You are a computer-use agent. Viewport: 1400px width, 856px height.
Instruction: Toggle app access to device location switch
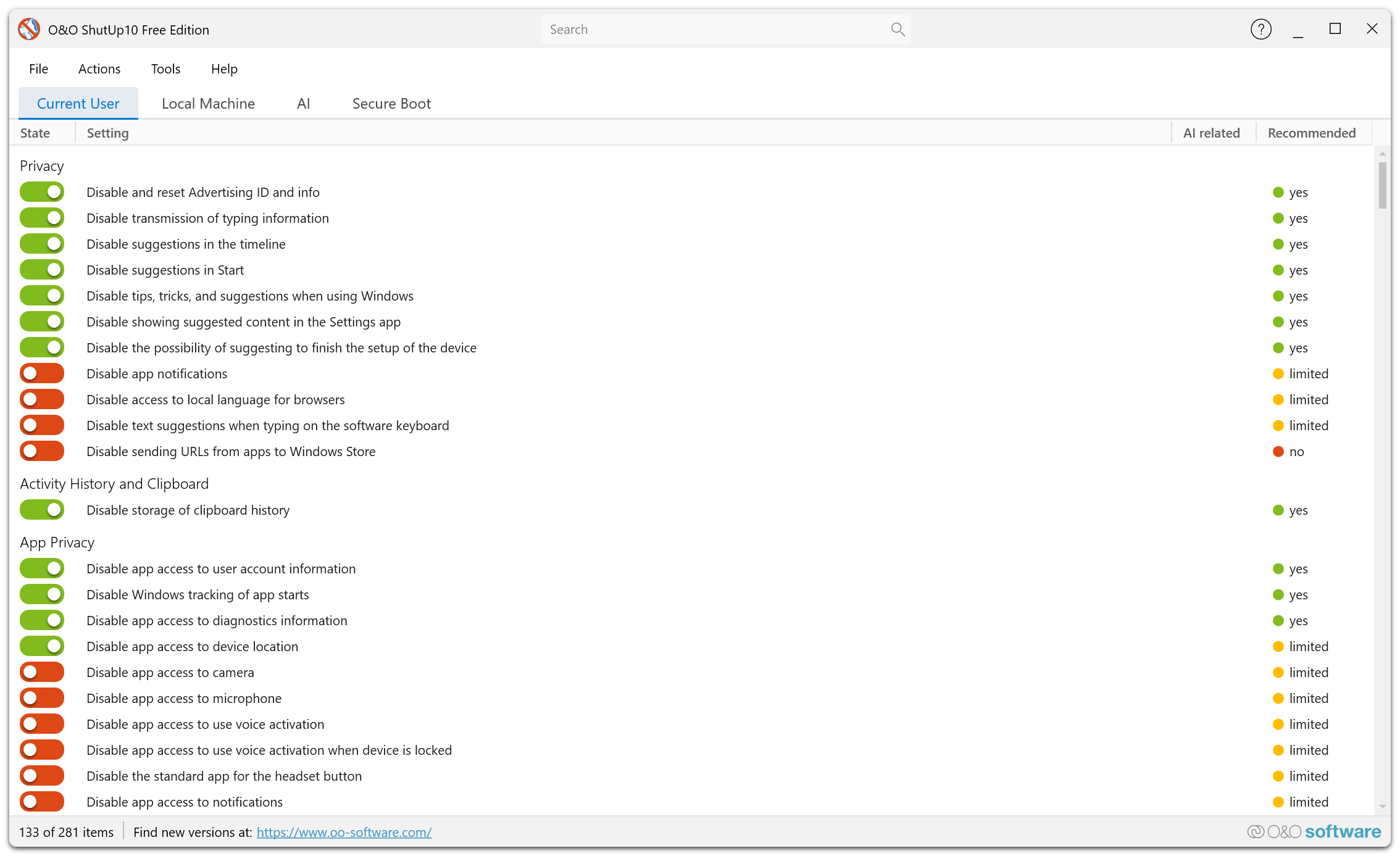42,646
